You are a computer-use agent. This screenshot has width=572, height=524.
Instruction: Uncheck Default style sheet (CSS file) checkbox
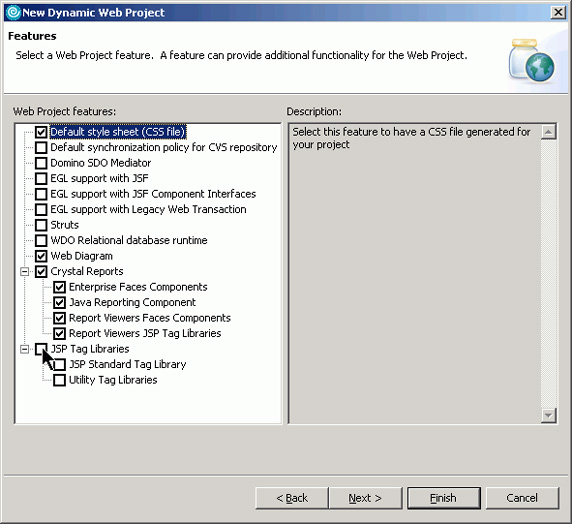pos(41,132)
